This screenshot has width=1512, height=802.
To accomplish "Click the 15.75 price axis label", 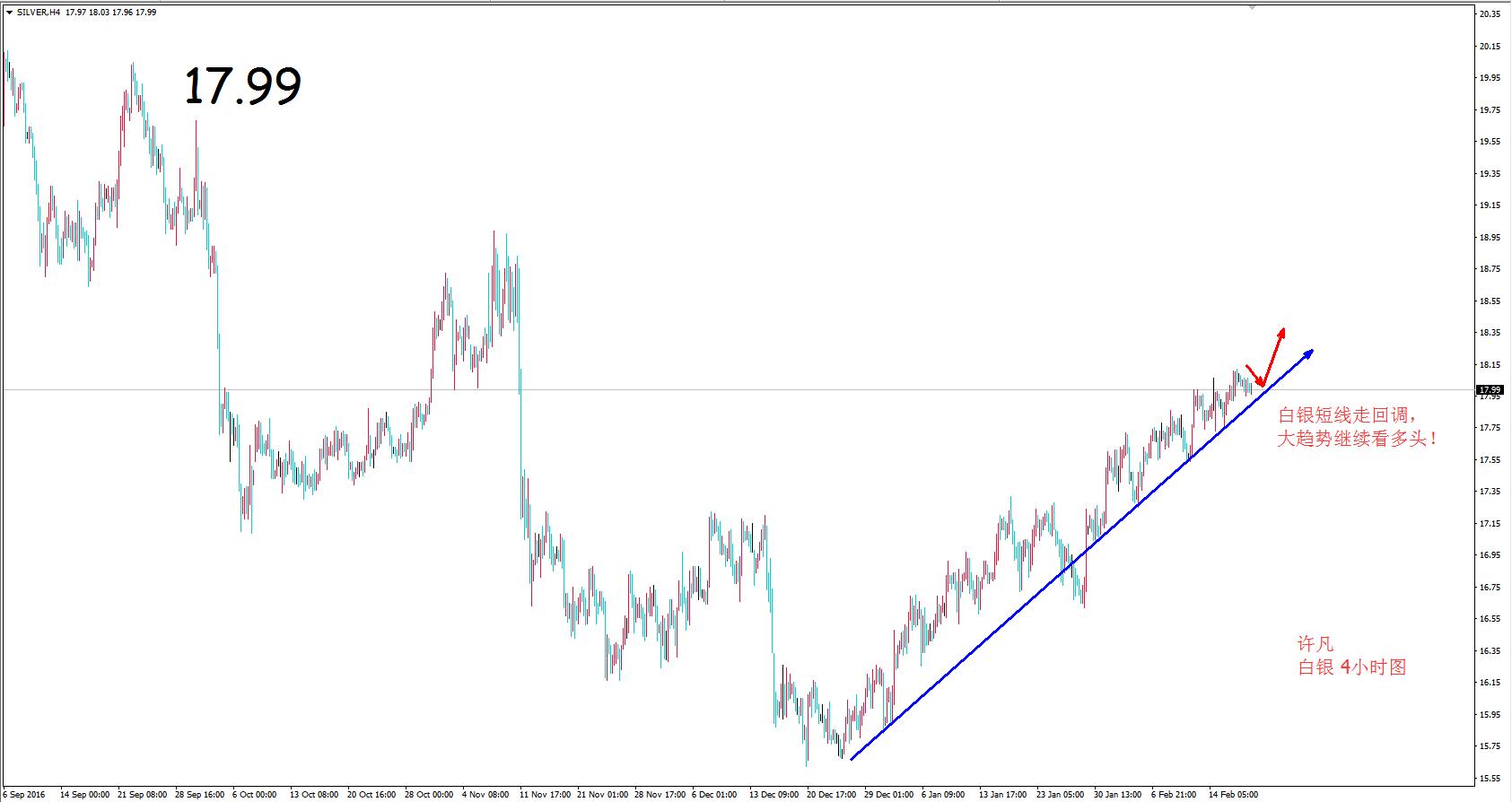I will click(1490, 746).
